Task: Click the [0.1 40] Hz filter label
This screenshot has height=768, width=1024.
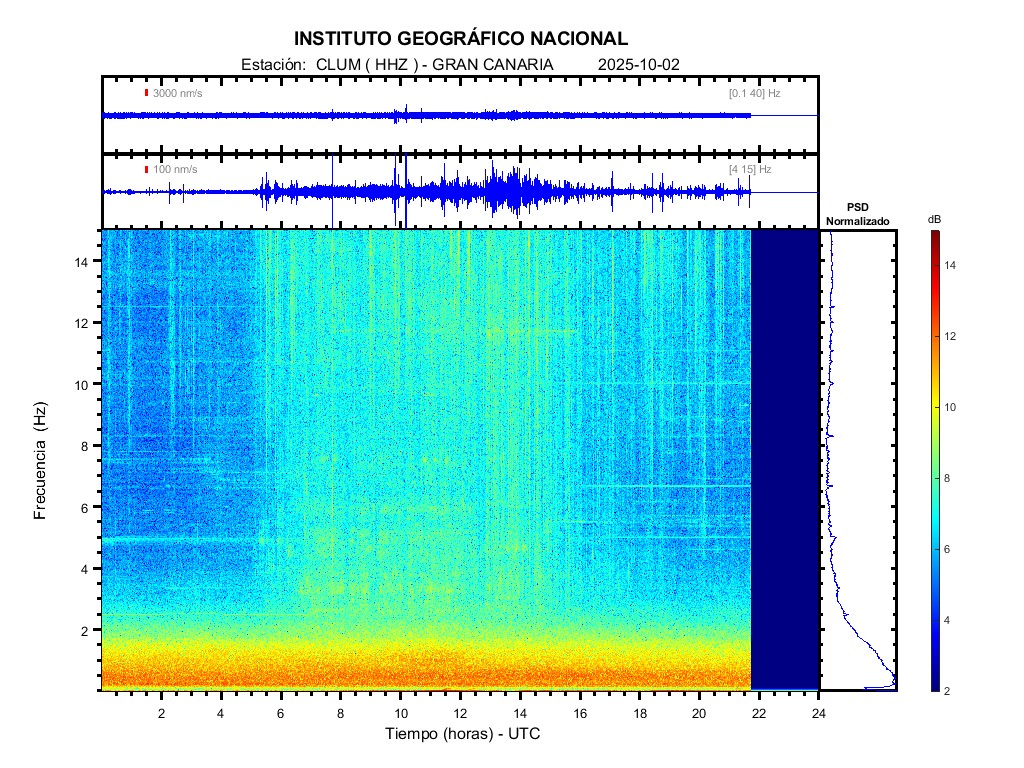Action: pos(754,93)
